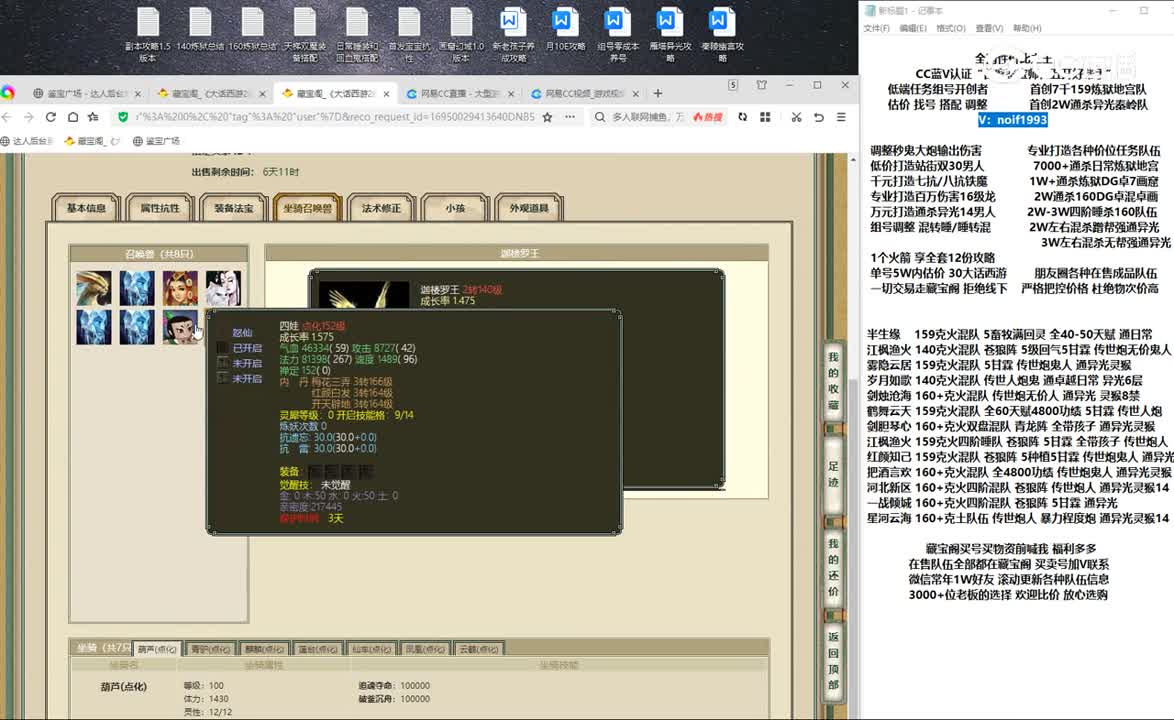This screenshot has width=1174, height=720.
Task: Go back in the browser
Action: click(7, 117)
